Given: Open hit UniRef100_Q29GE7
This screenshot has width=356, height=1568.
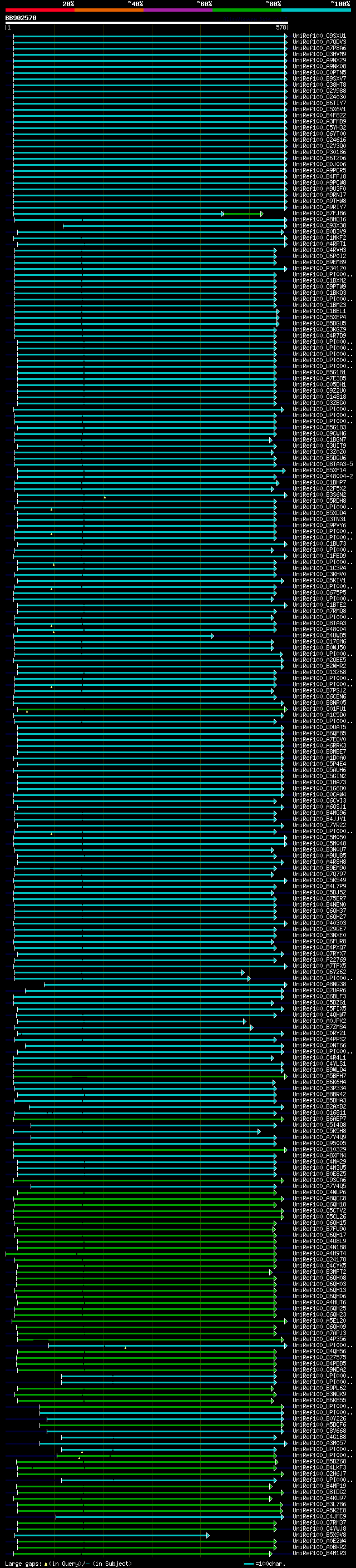Looking at the screenshot, I should pos(319,929).
